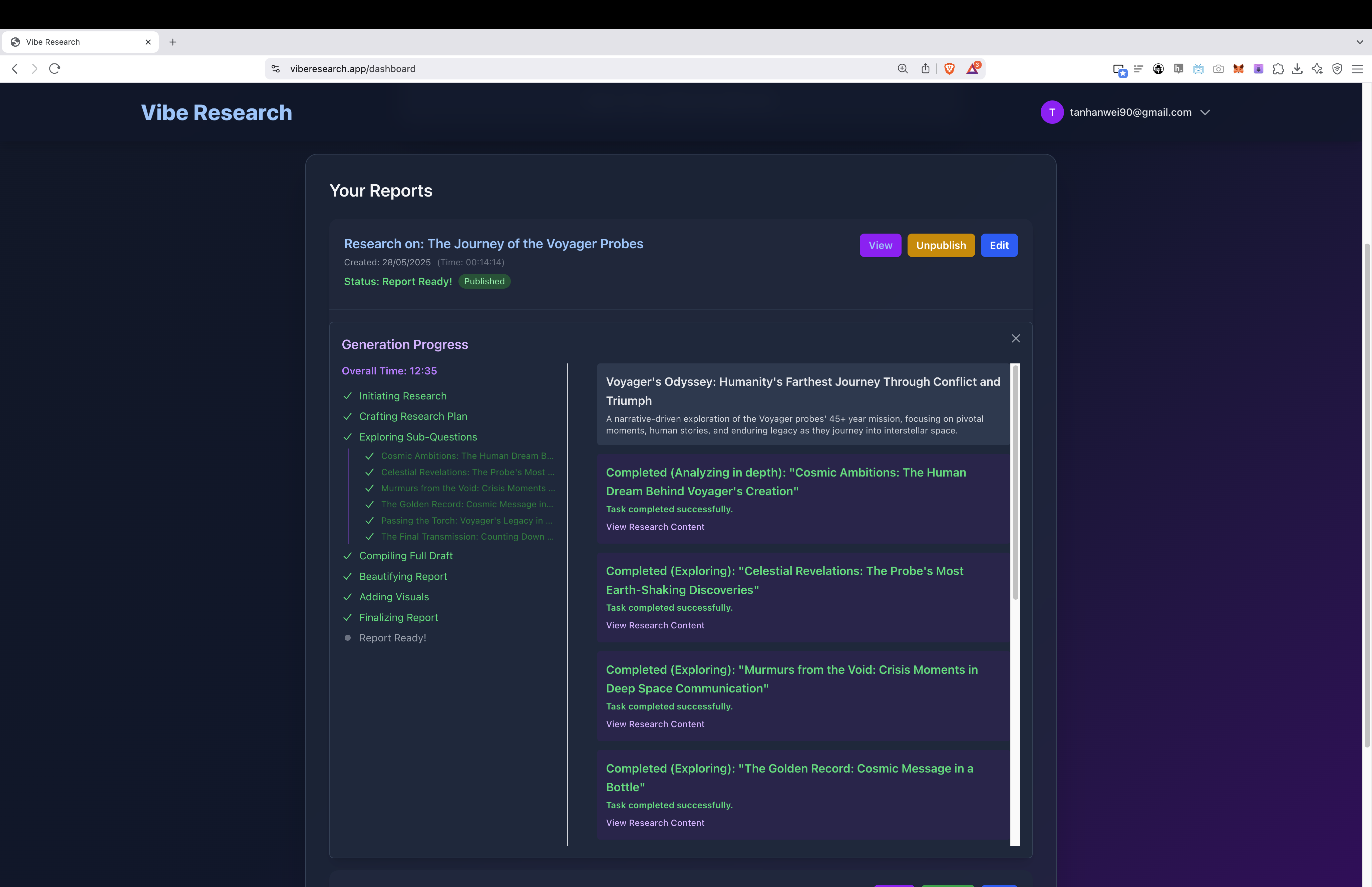This screenshot has height=887, width=1372.
Task: Click the Unpublish button
Action: point(941,245)
